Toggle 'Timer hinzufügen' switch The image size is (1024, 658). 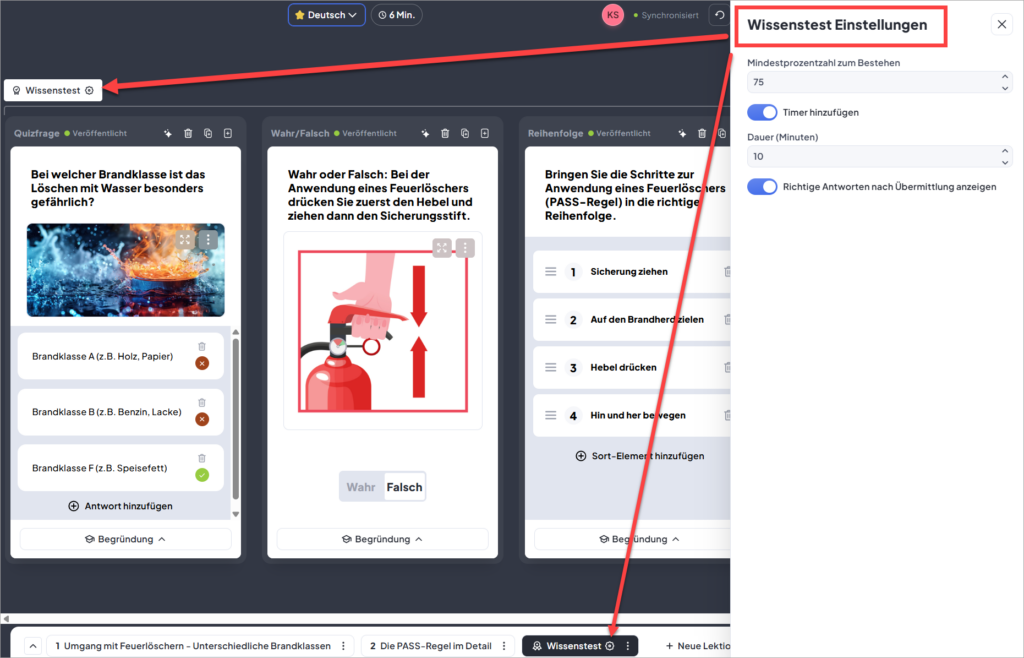[762, 113]
